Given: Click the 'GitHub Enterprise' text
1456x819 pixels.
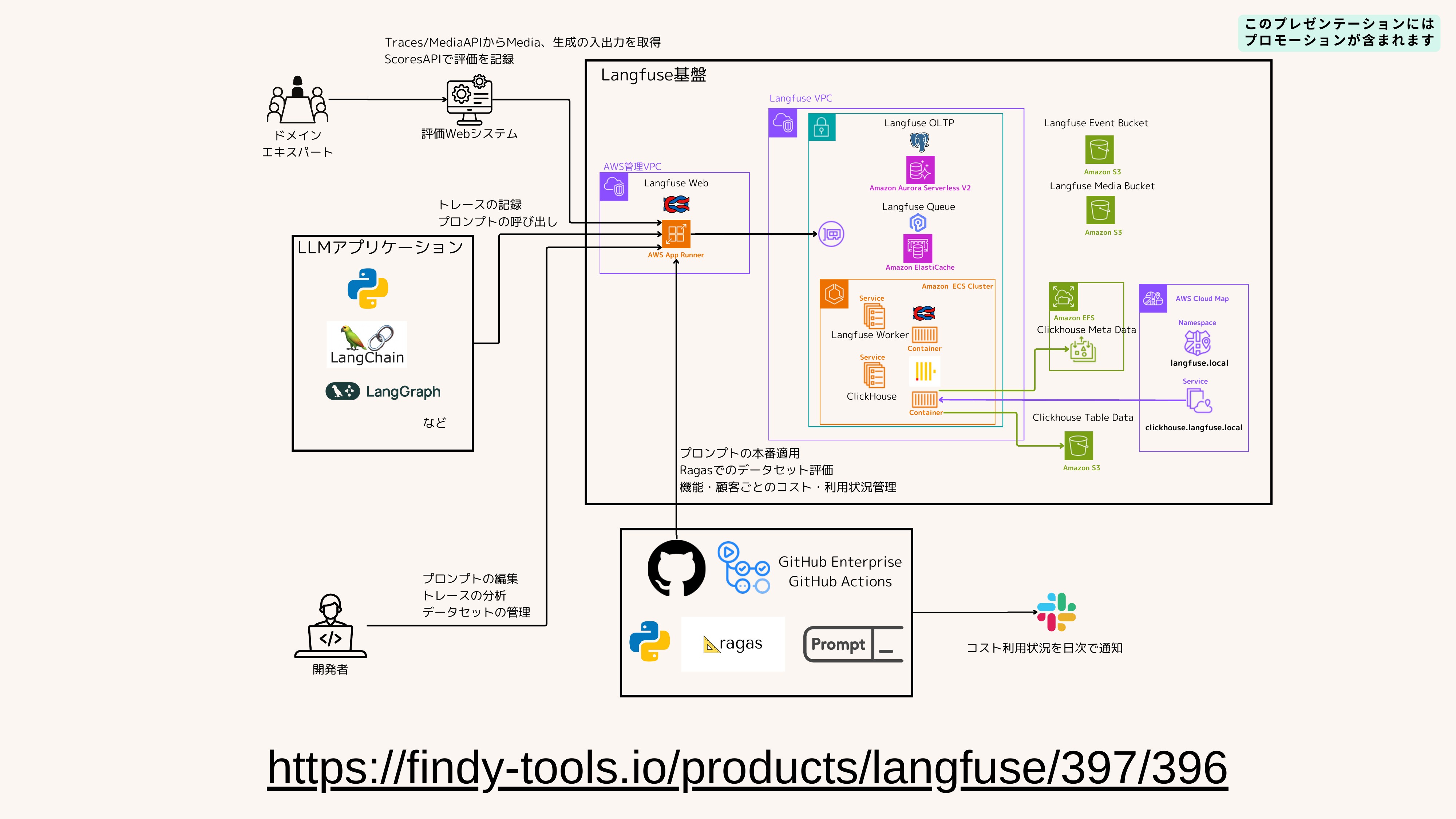Looking at the screenshot, I should (x=840, y=562).
